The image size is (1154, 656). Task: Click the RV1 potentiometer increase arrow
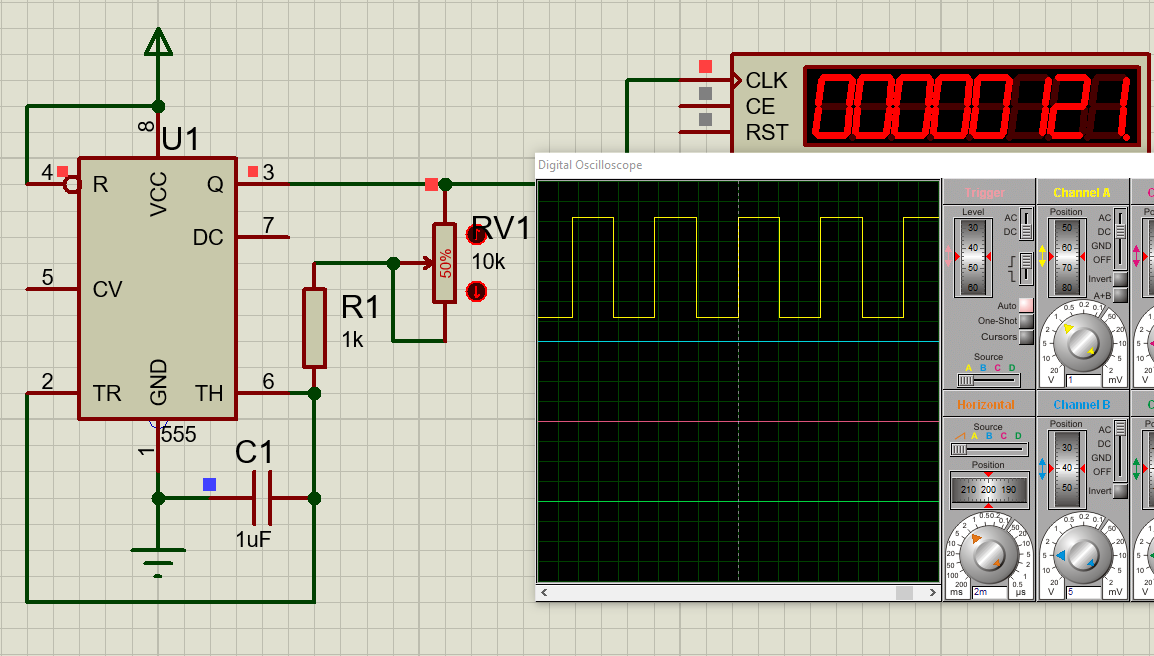point(477,235)
